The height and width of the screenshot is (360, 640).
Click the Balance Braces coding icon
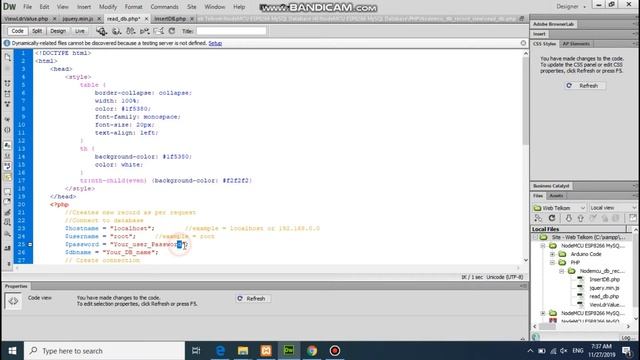[7, 130]
